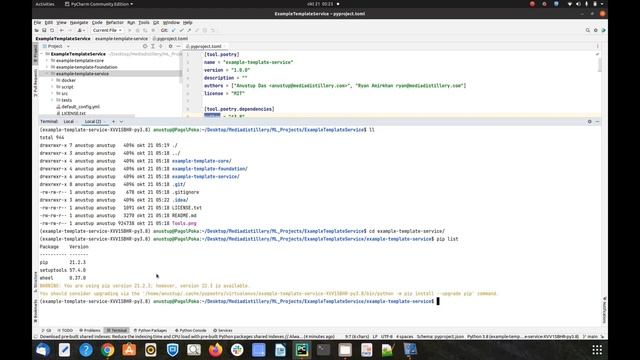
Task: Click the example-template-service breadcrumb
Action: (122, 38)
